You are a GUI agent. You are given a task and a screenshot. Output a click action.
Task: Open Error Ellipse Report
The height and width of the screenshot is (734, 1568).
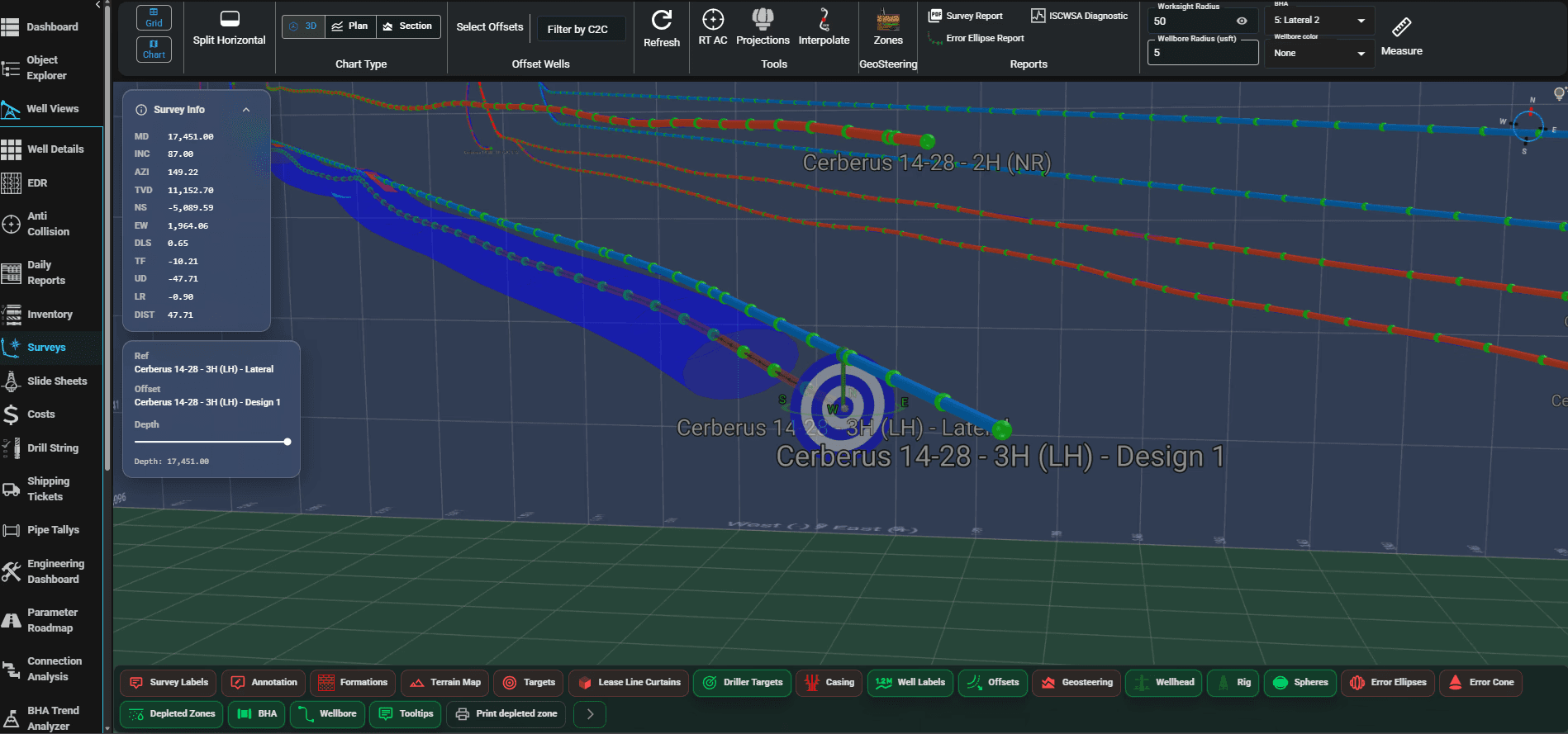click(976, 38)
